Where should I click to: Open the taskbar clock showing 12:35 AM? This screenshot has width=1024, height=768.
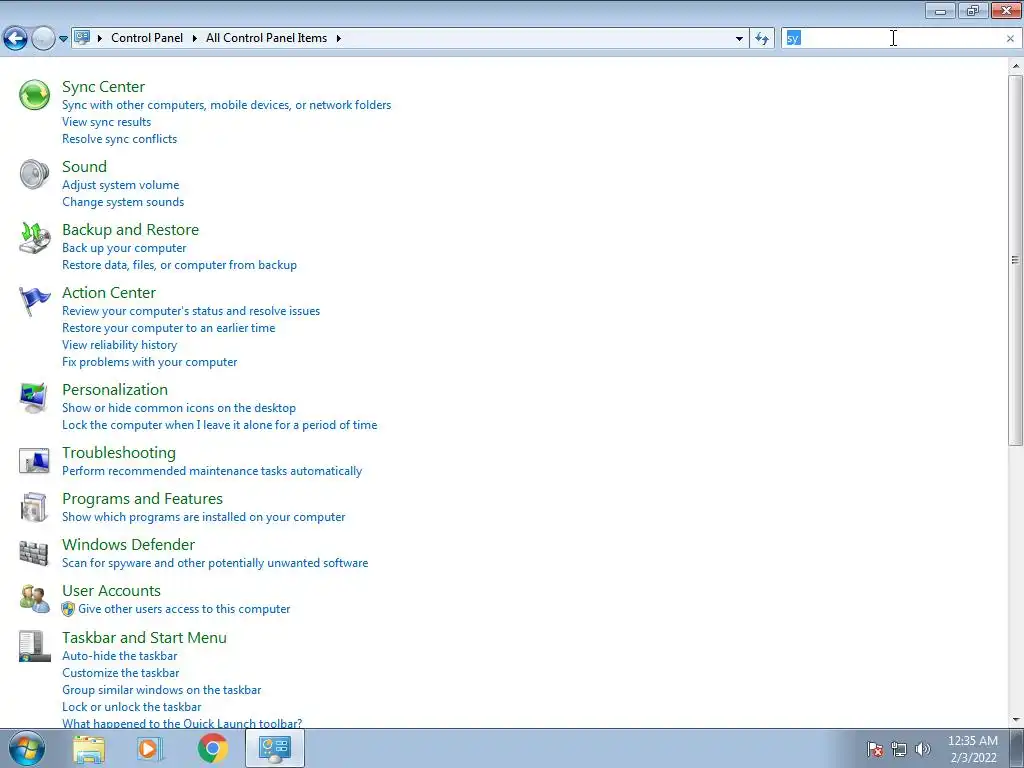[973, 749]
